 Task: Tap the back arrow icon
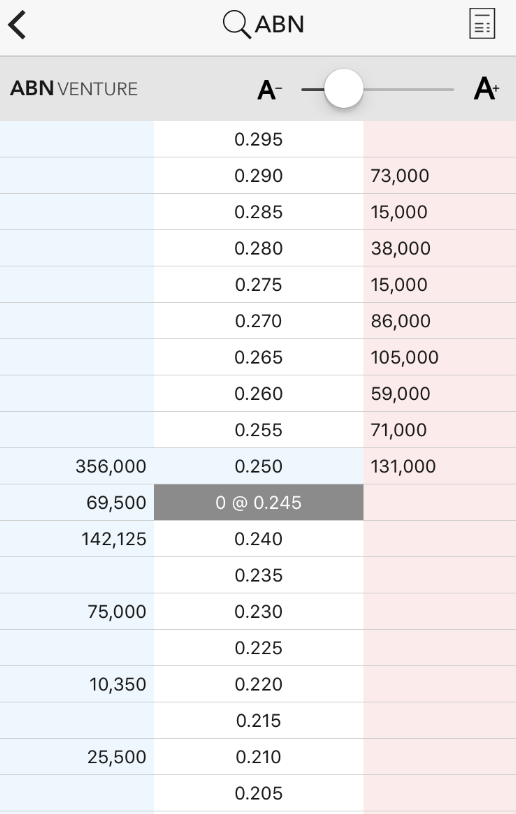tap(17, 25)
